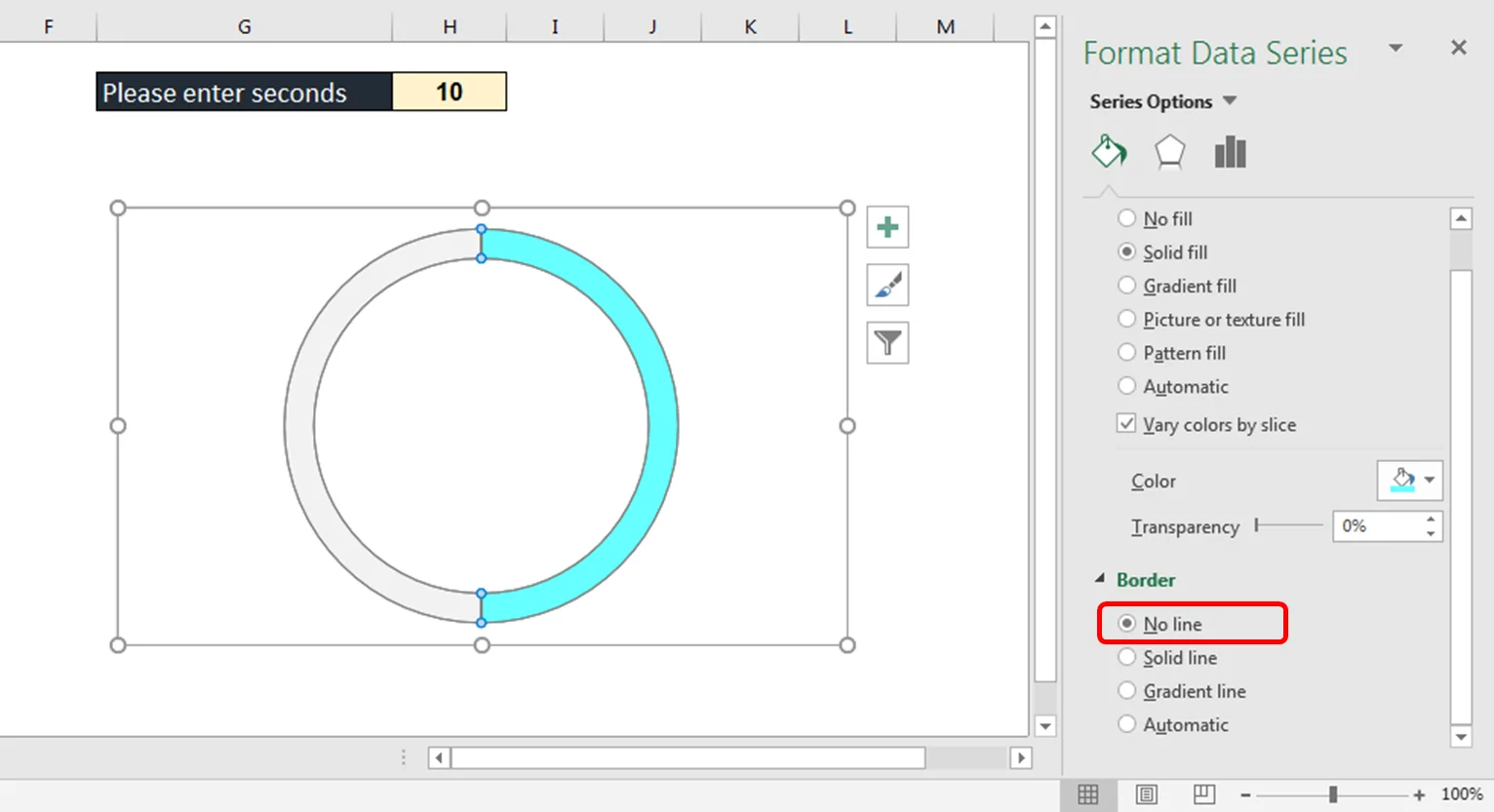Open Chart Styles paintbrush button

887,285
